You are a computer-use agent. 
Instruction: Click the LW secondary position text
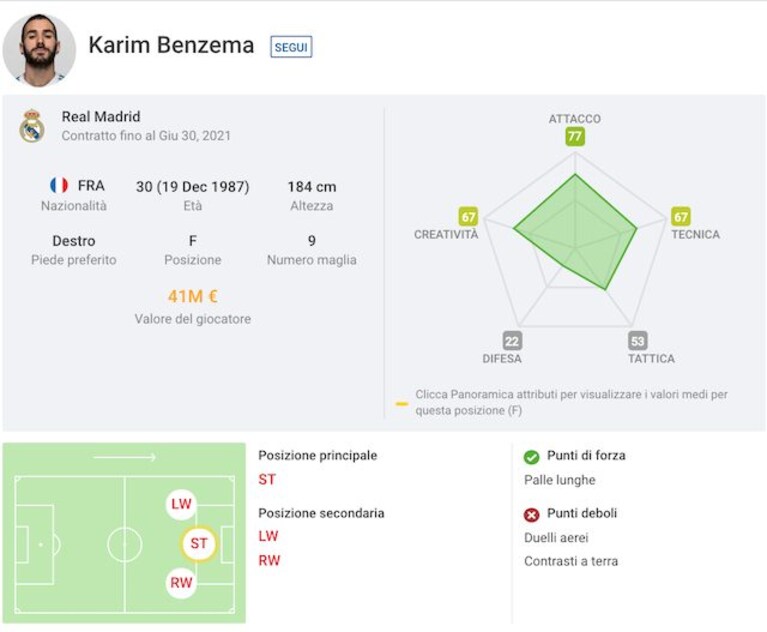[269, 536]
